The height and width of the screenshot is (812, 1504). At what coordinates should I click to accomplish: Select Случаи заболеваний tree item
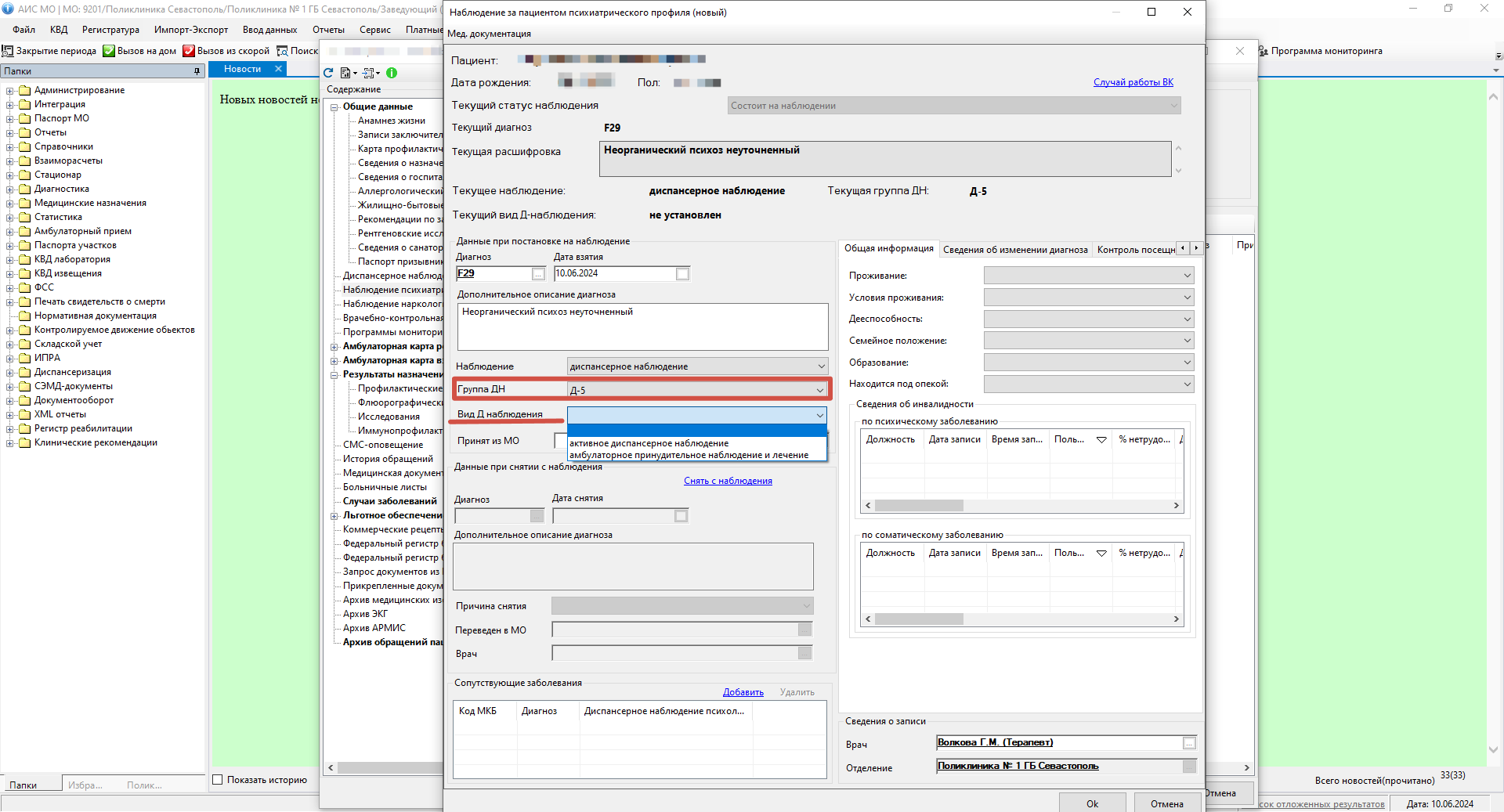coord(390,501)
